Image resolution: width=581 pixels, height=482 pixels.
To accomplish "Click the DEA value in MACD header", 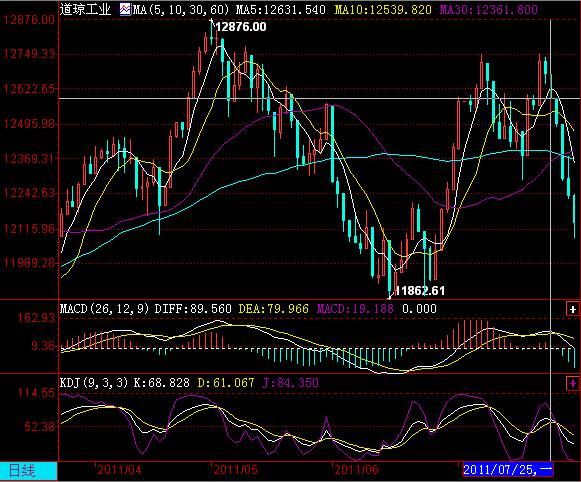I will coord(273,309).
